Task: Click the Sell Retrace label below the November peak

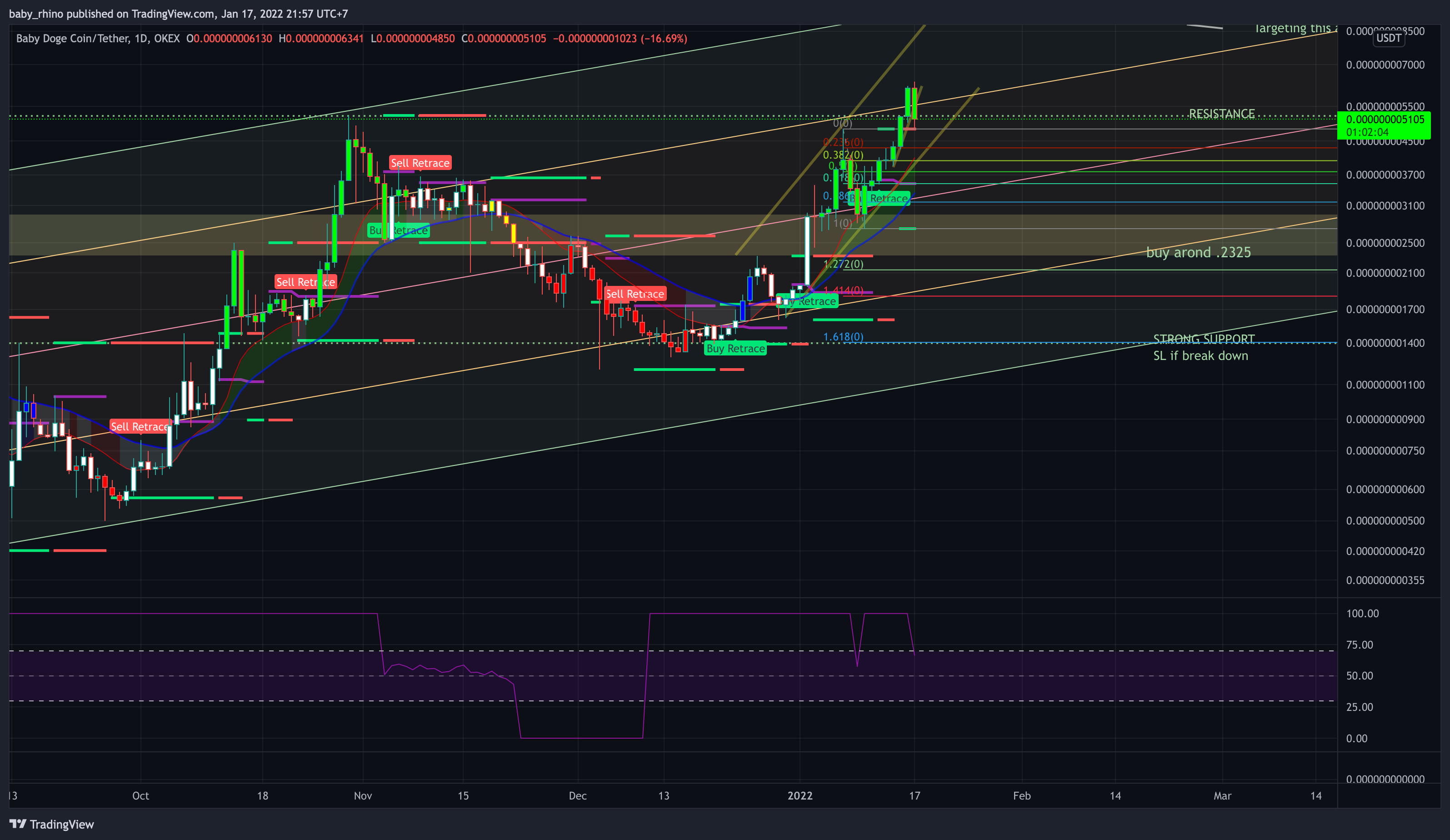Action: tap(420, 163)
